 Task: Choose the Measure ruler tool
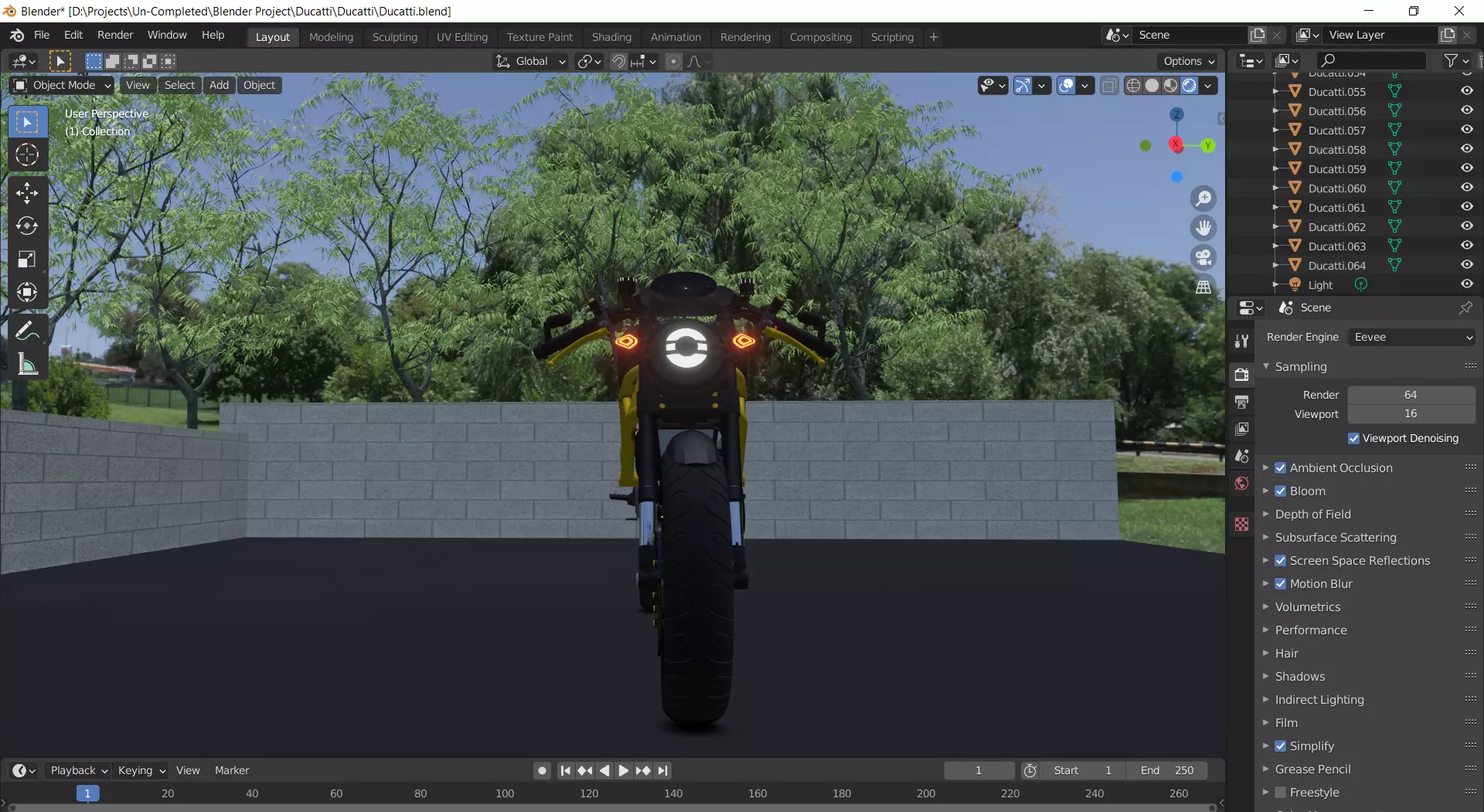tap(27, 364)
